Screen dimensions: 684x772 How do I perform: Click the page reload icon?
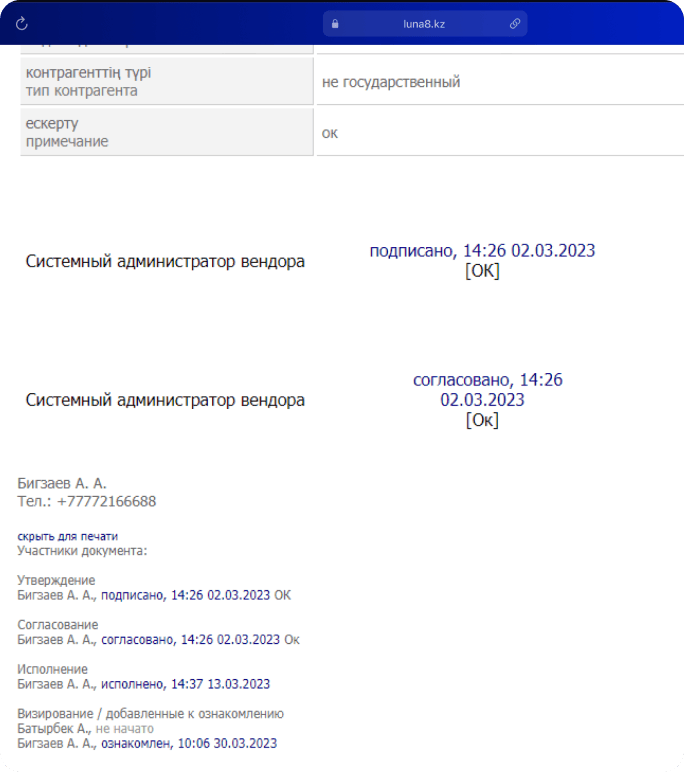tap(22, 23)
